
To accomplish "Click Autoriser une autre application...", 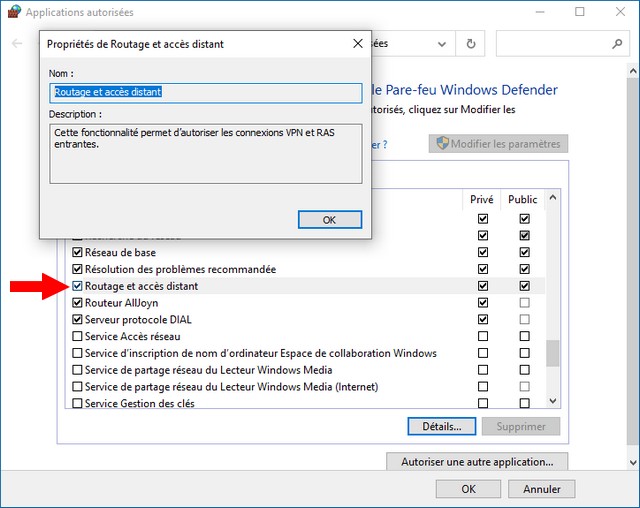I will tap(477, 461).
